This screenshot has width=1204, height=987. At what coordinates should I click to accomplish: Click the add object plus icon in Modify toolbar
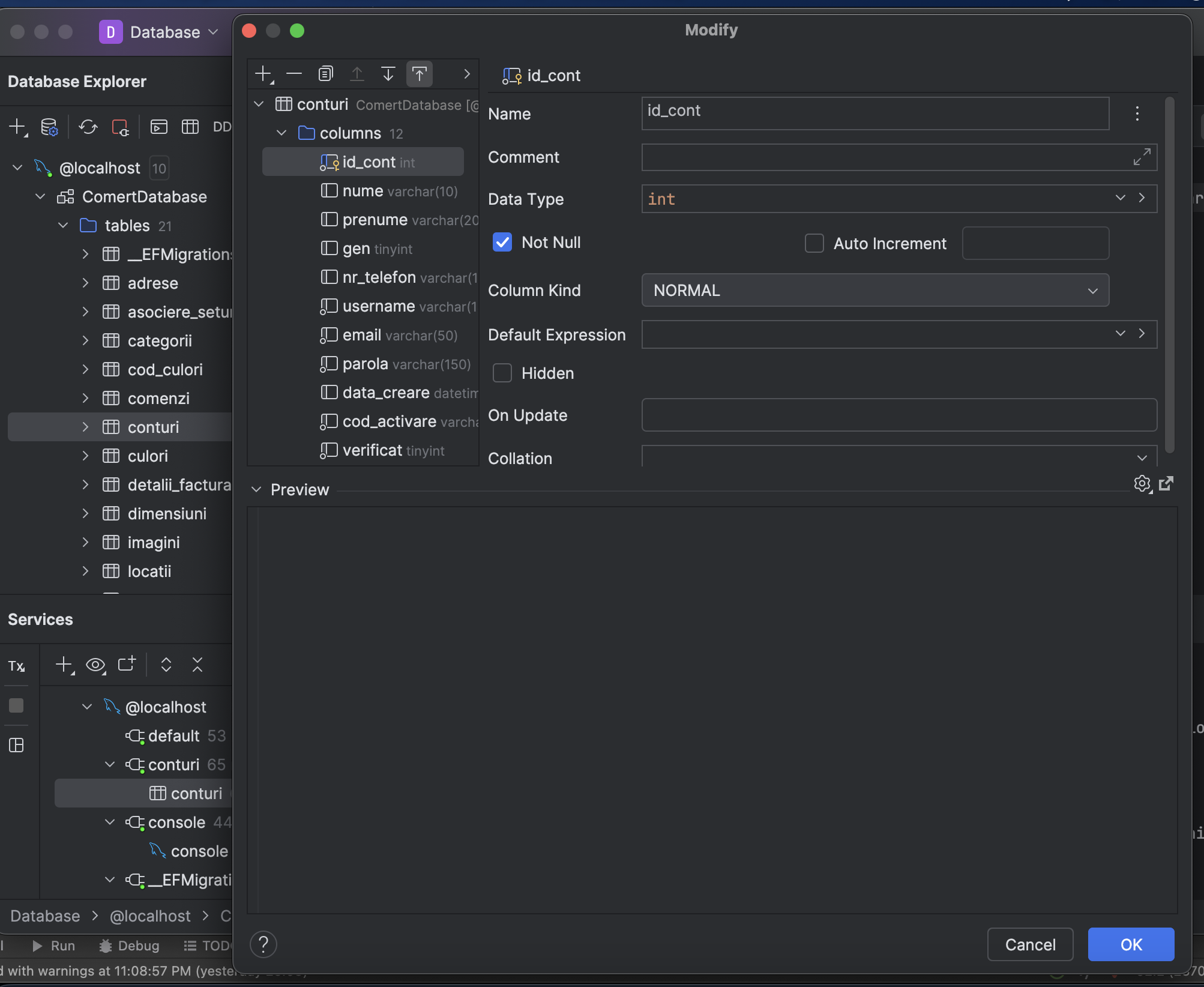coord(263,74)
